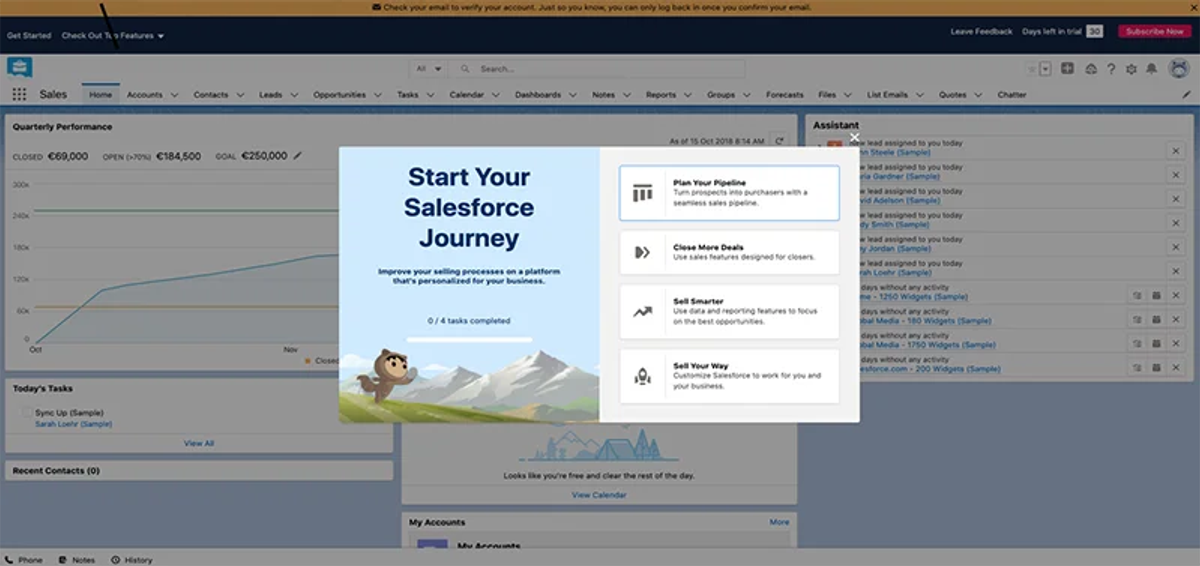
Task: Click in the global Search field
Action: [596, 69]
